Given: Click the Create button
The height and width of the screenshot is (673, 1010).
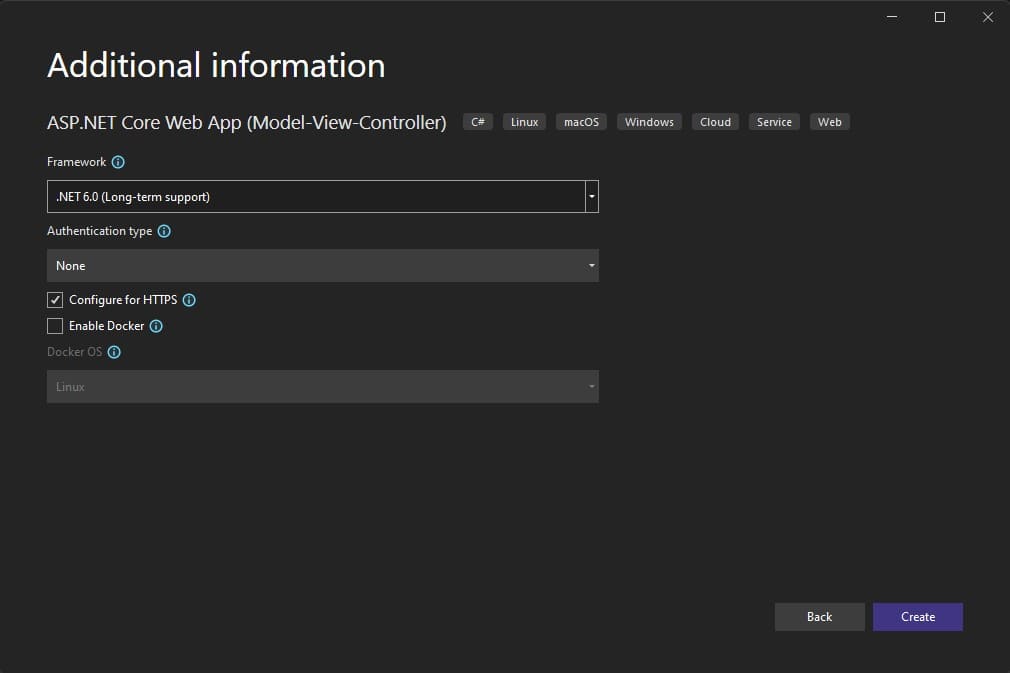Looking at the screenshot, I should coord(917,616).
